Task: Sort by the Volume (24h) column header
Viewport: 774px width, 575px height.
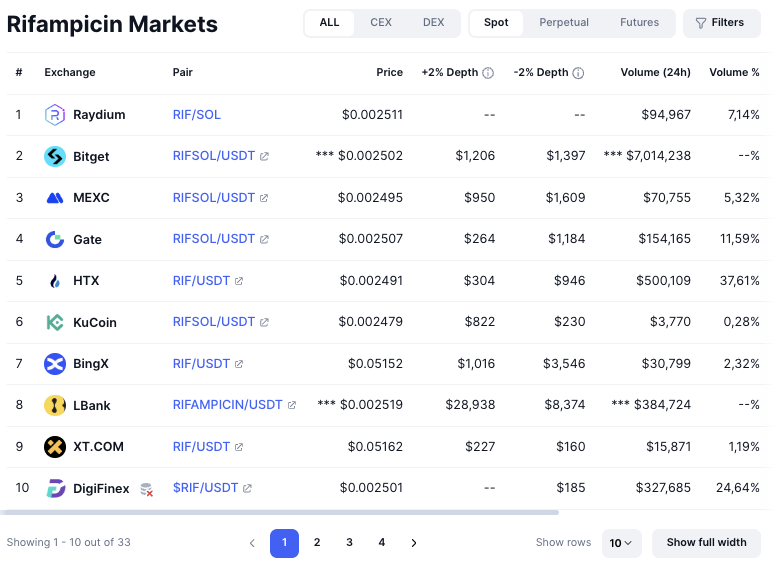Action: pyautogui.click(x=654, y=73)
